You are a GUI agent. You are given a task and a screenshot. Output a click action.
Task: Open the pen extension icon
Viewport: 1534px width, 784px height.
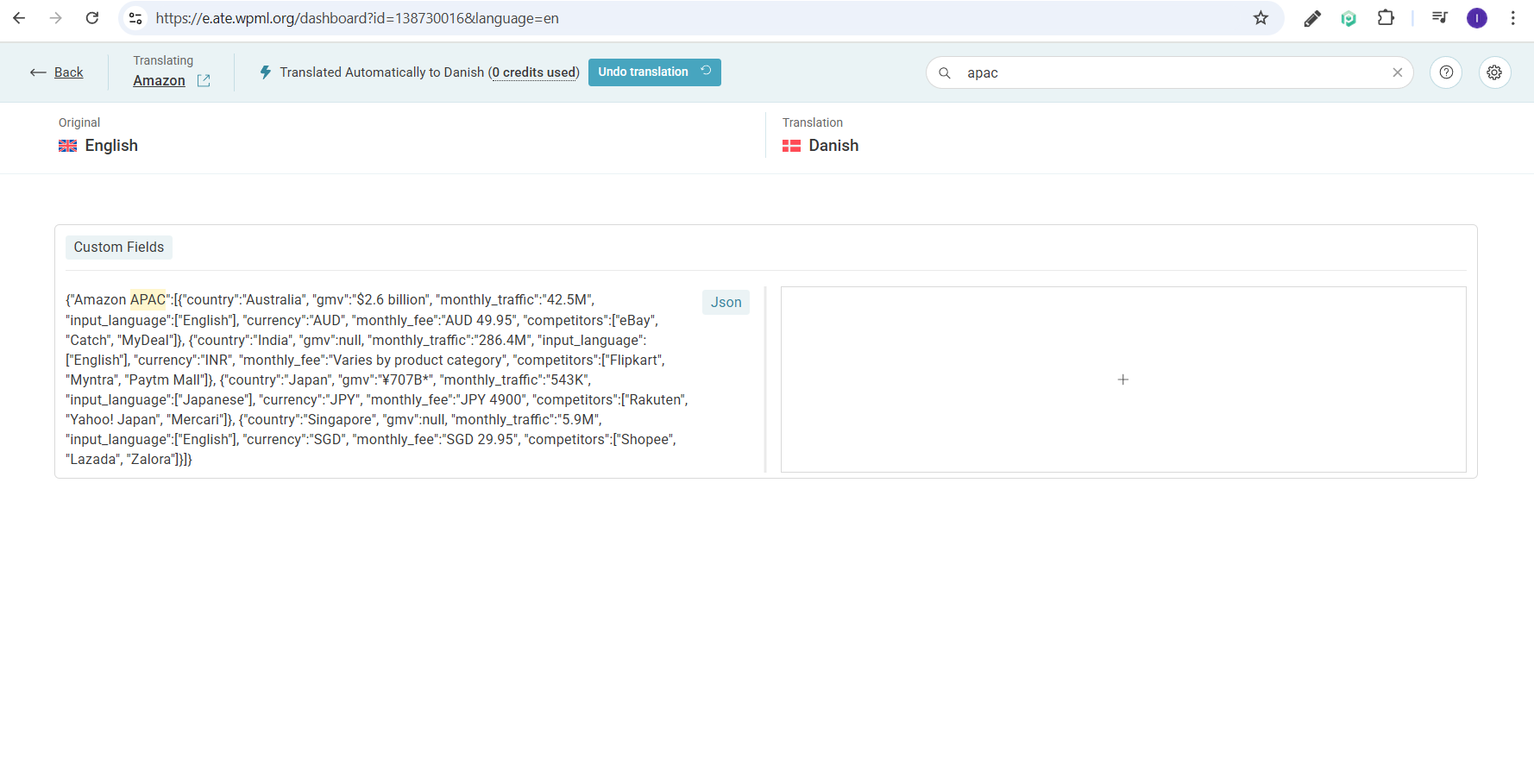pyautogui.click(x=1312, y=18)
